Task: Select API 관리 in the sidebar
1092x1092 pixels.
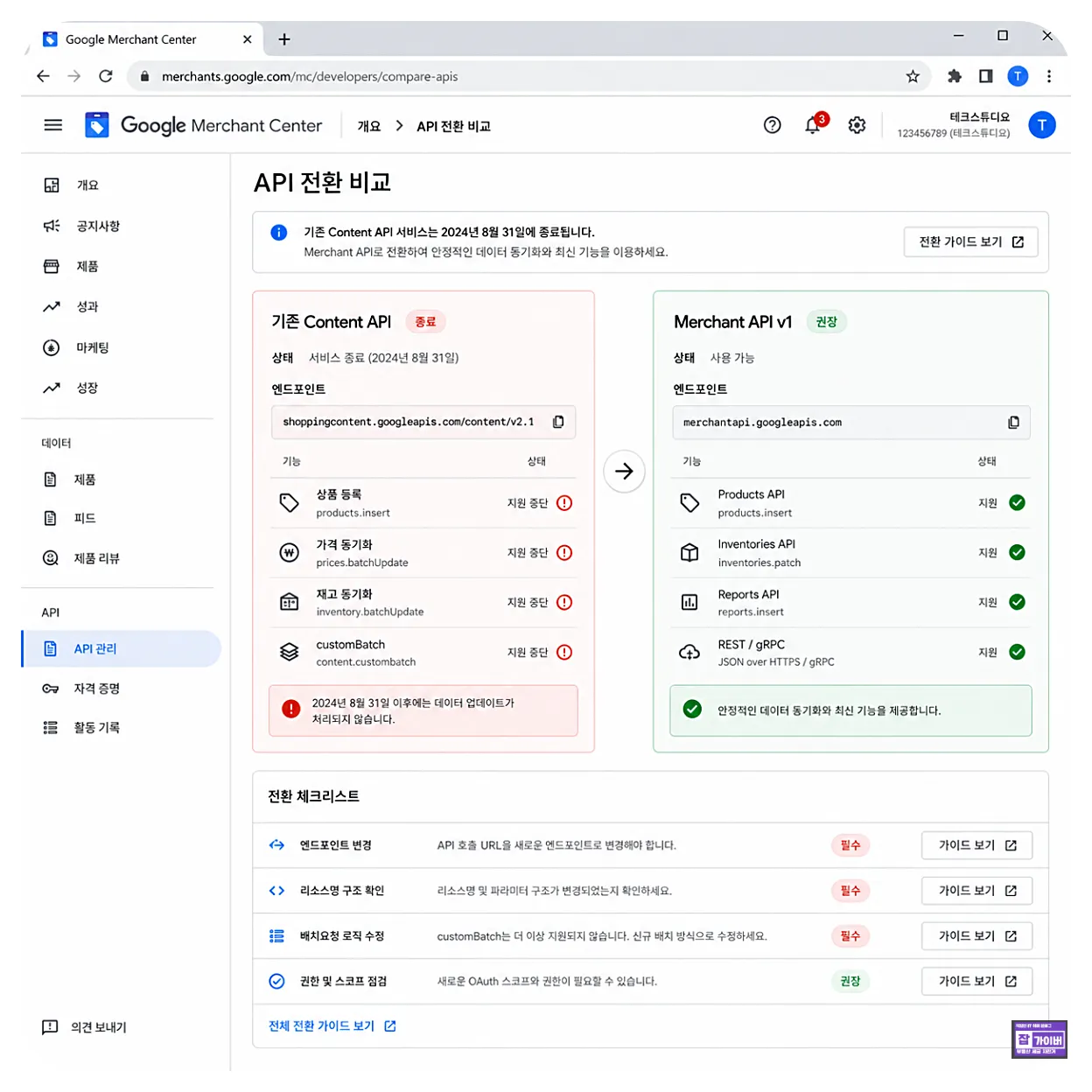Action: tap(121, 648)
